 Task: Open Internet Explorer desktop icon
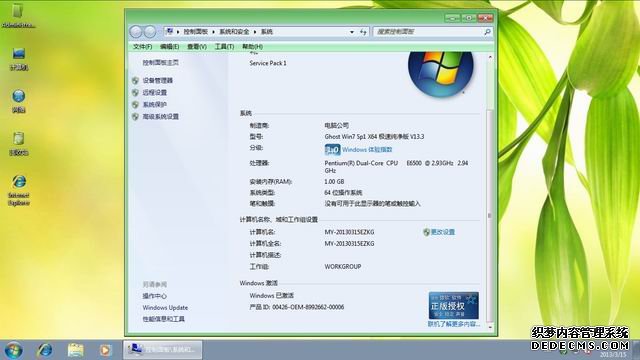point(19,190)
